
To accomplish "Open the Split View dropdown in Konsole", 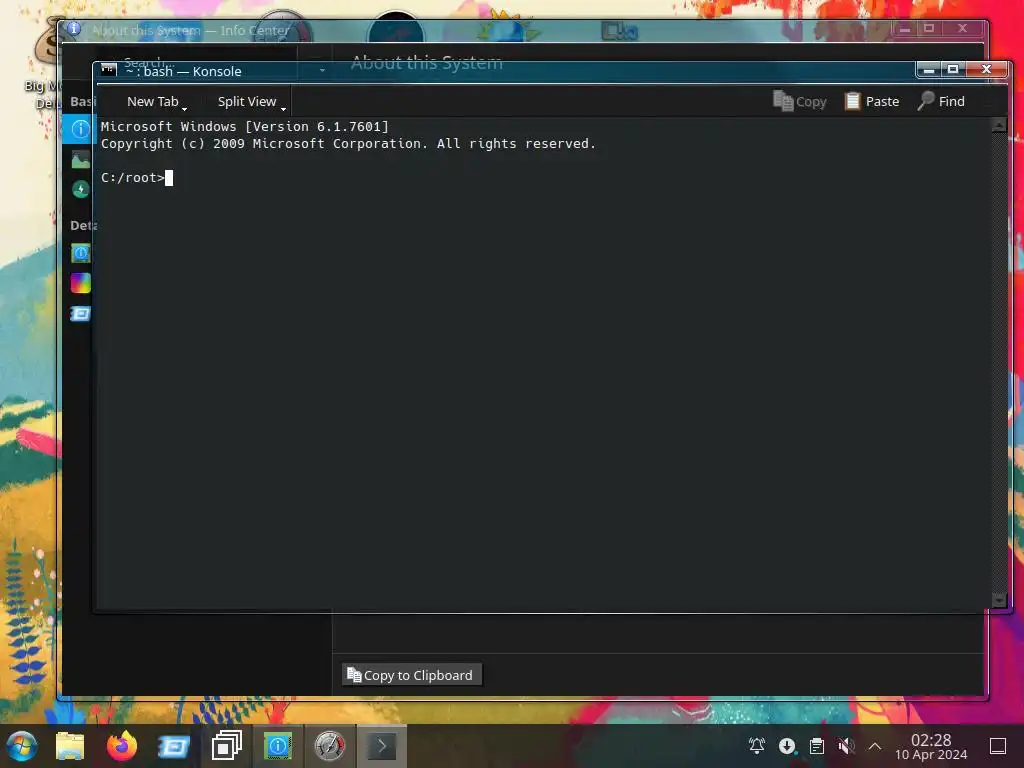I will point(252,101).
